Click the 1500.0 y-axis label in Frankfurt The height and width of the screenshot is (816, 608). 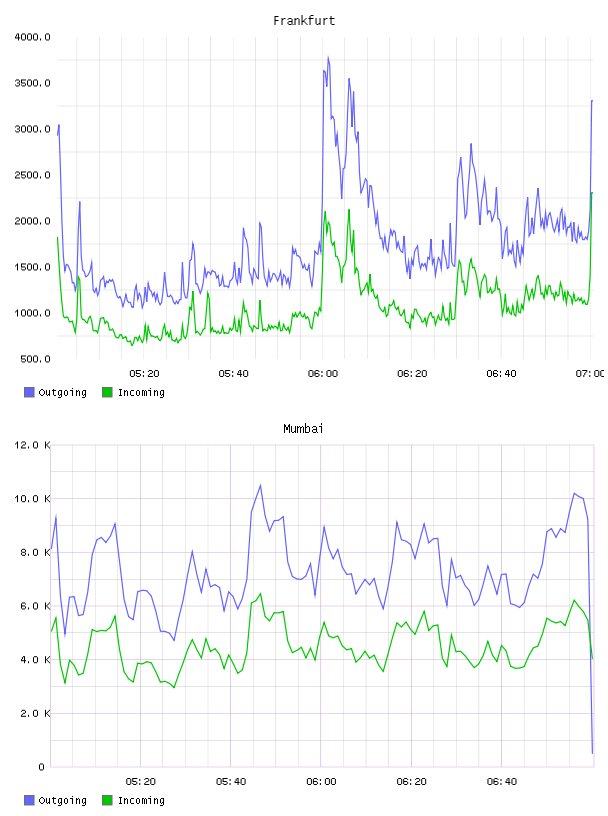pyautogui.click(x=32, y=267)
